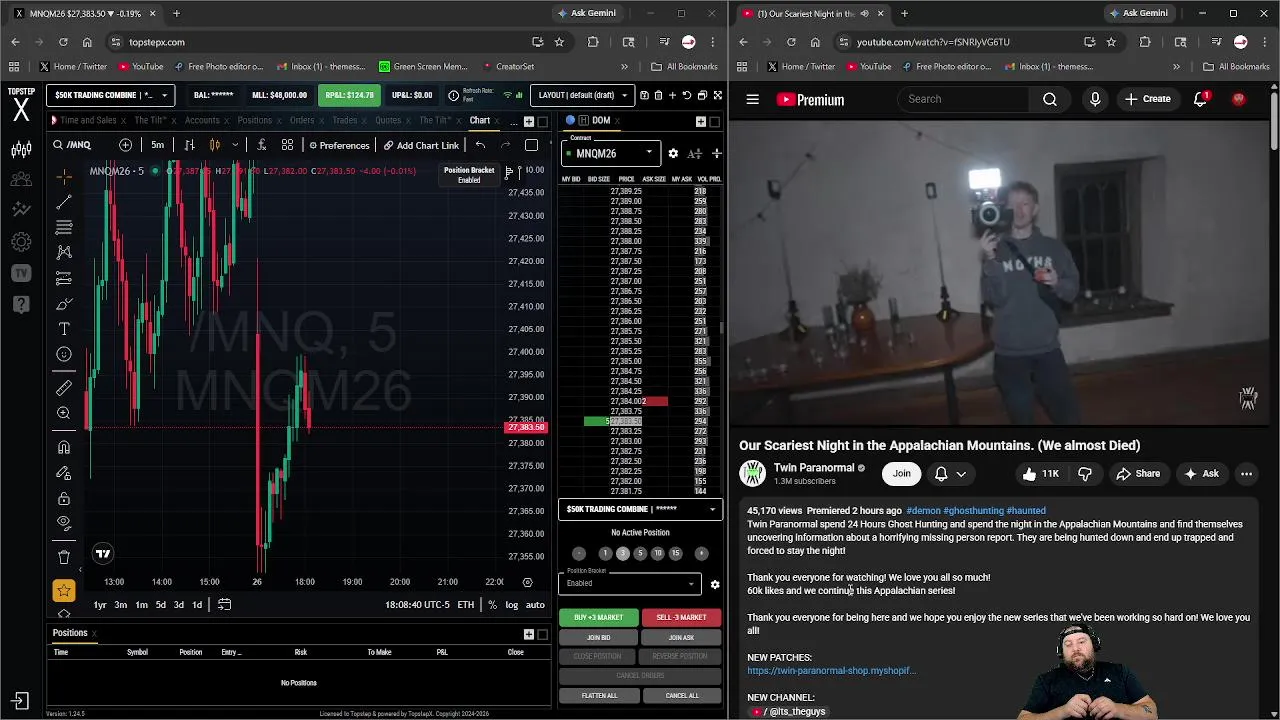
Task: Select the 1d date range
Action: coord(197,604)
